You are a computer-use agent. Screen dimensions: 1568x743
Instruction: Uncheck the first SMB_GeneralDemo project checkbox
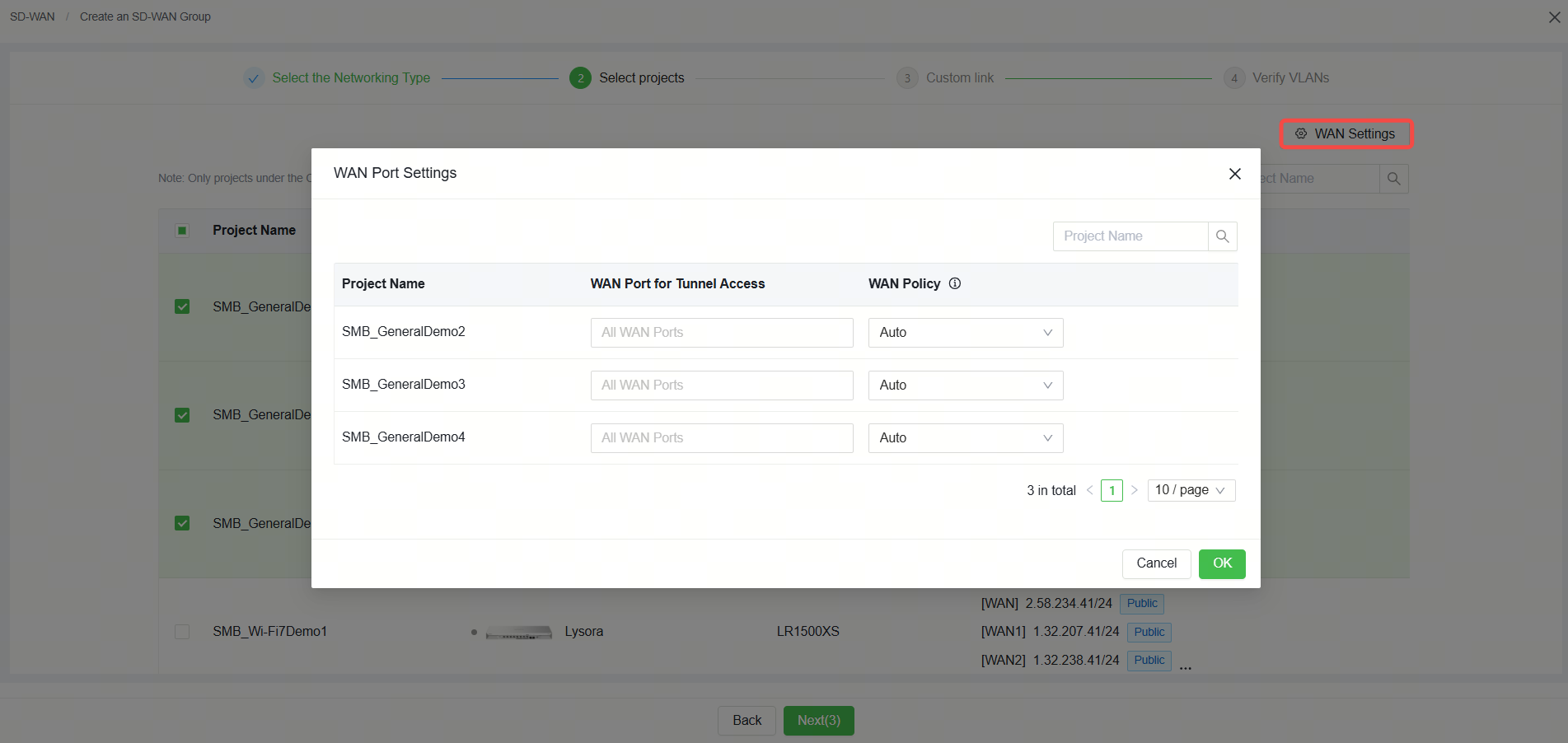182,306
